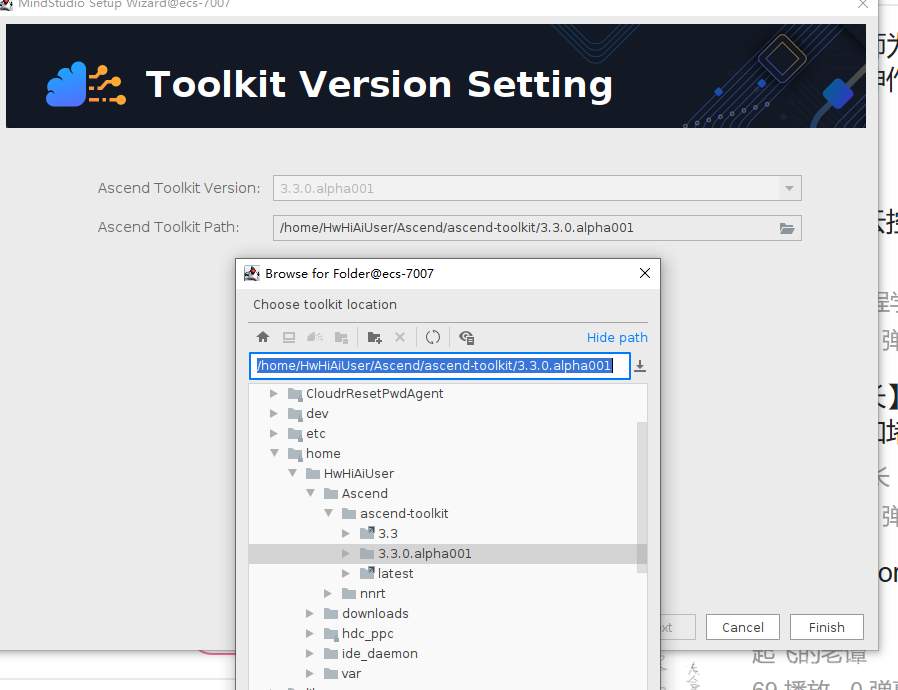Close the Browse for Folder dialog
Image resolution: width=898 pixels, height=690 pixels.
[645, 273]
